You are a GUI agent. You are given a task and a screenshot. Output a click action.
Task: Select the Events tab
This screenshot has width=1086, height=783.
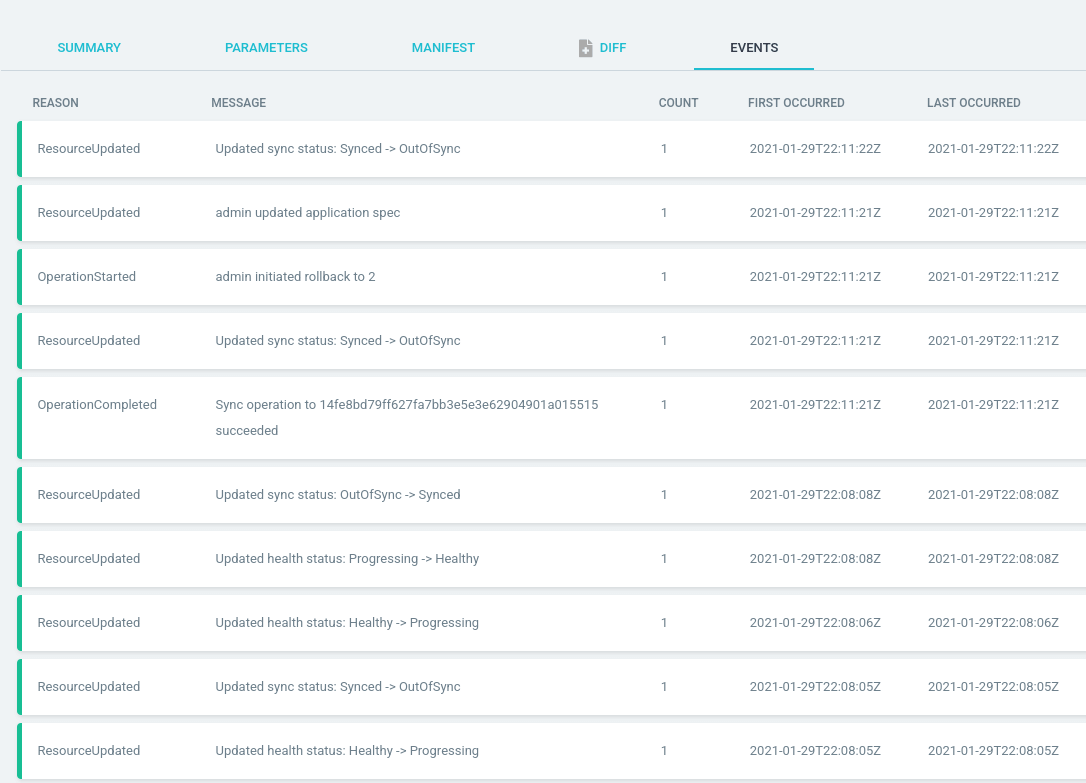pos(754,48)
